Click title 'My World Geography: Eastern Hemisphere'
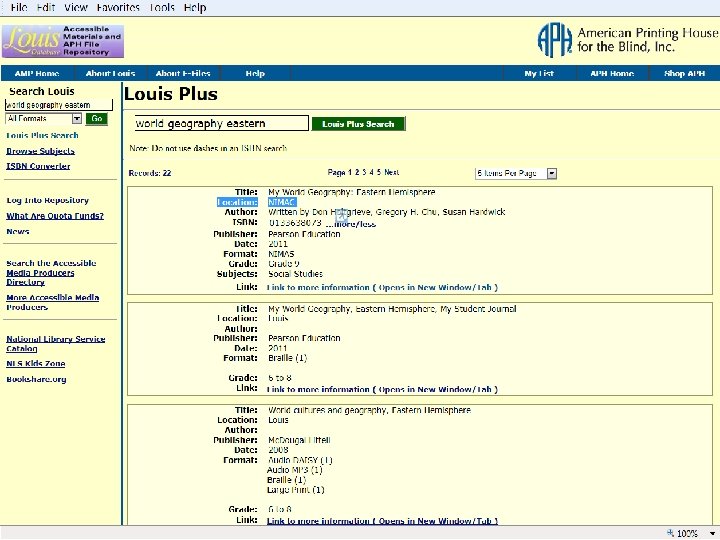 (x=352, y=192)
